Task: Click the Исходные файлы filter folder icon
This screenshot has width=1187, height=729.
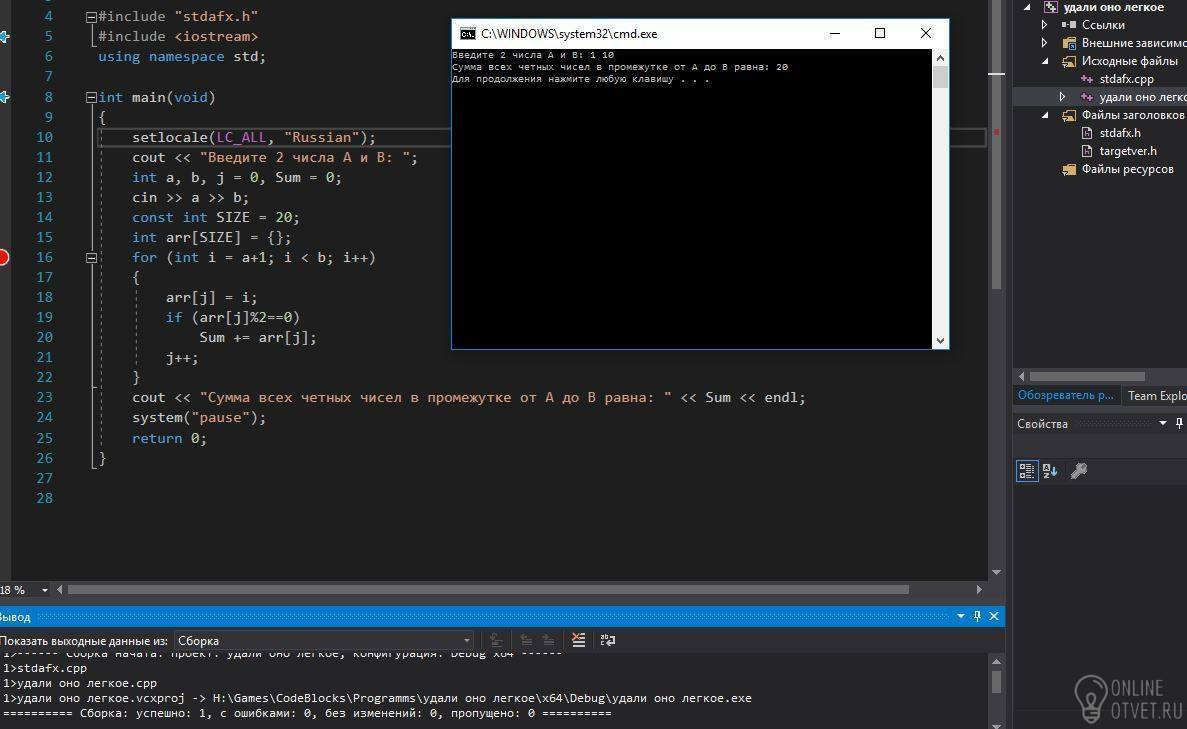Action: [1069, 61]
